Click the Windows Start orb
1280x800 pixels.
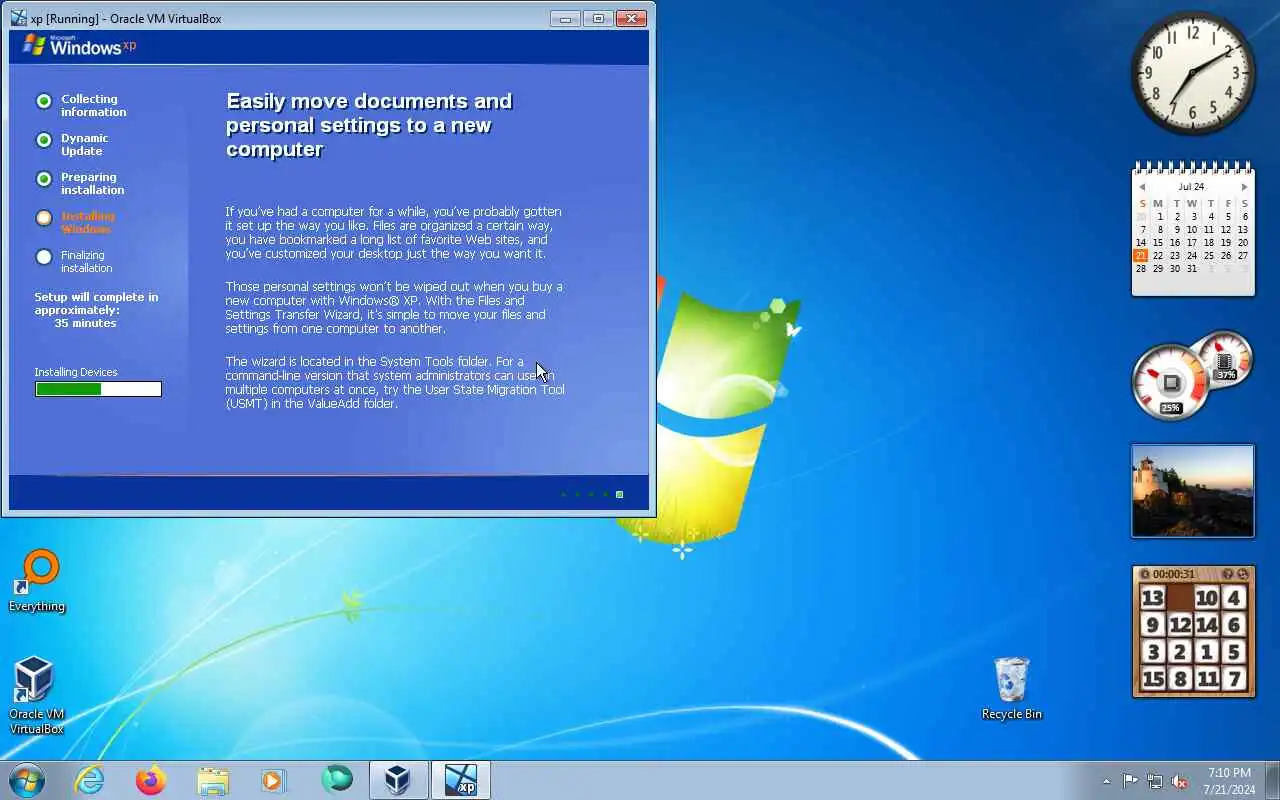(27, 780)
